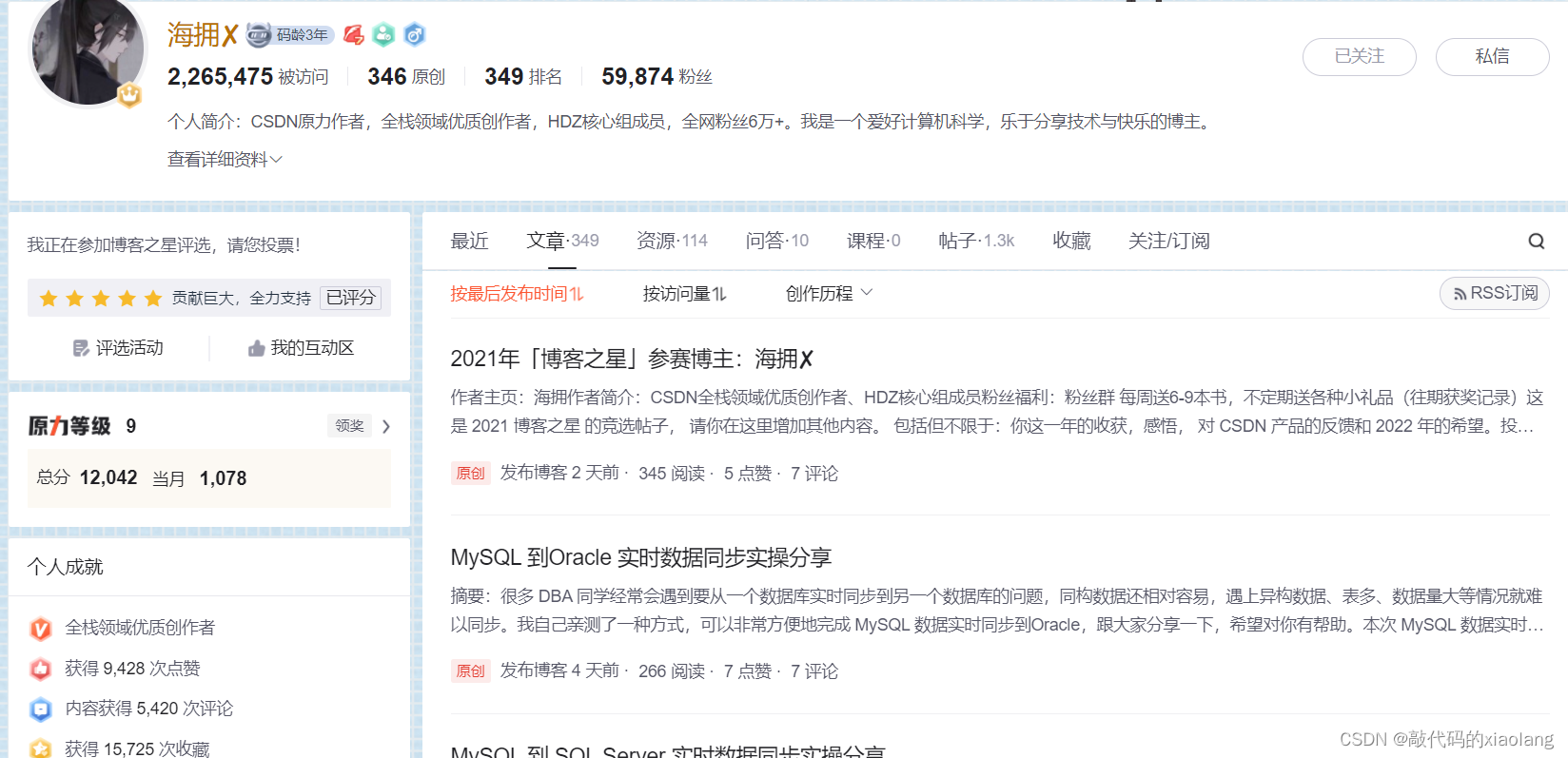
Task: Open the 原力等级 arrow chevron
Action: 385,426
